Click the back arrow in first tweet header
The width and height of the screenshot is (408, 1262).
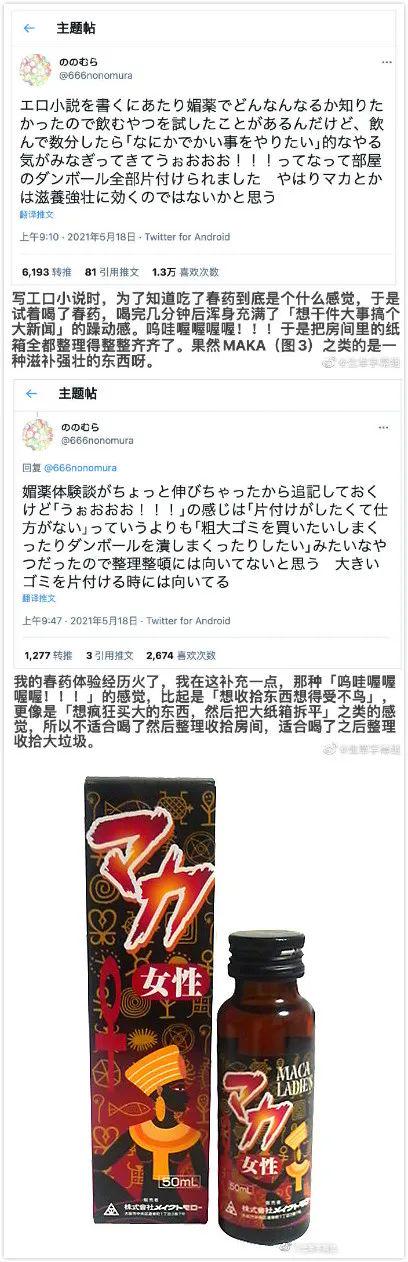tap(29, 28)
